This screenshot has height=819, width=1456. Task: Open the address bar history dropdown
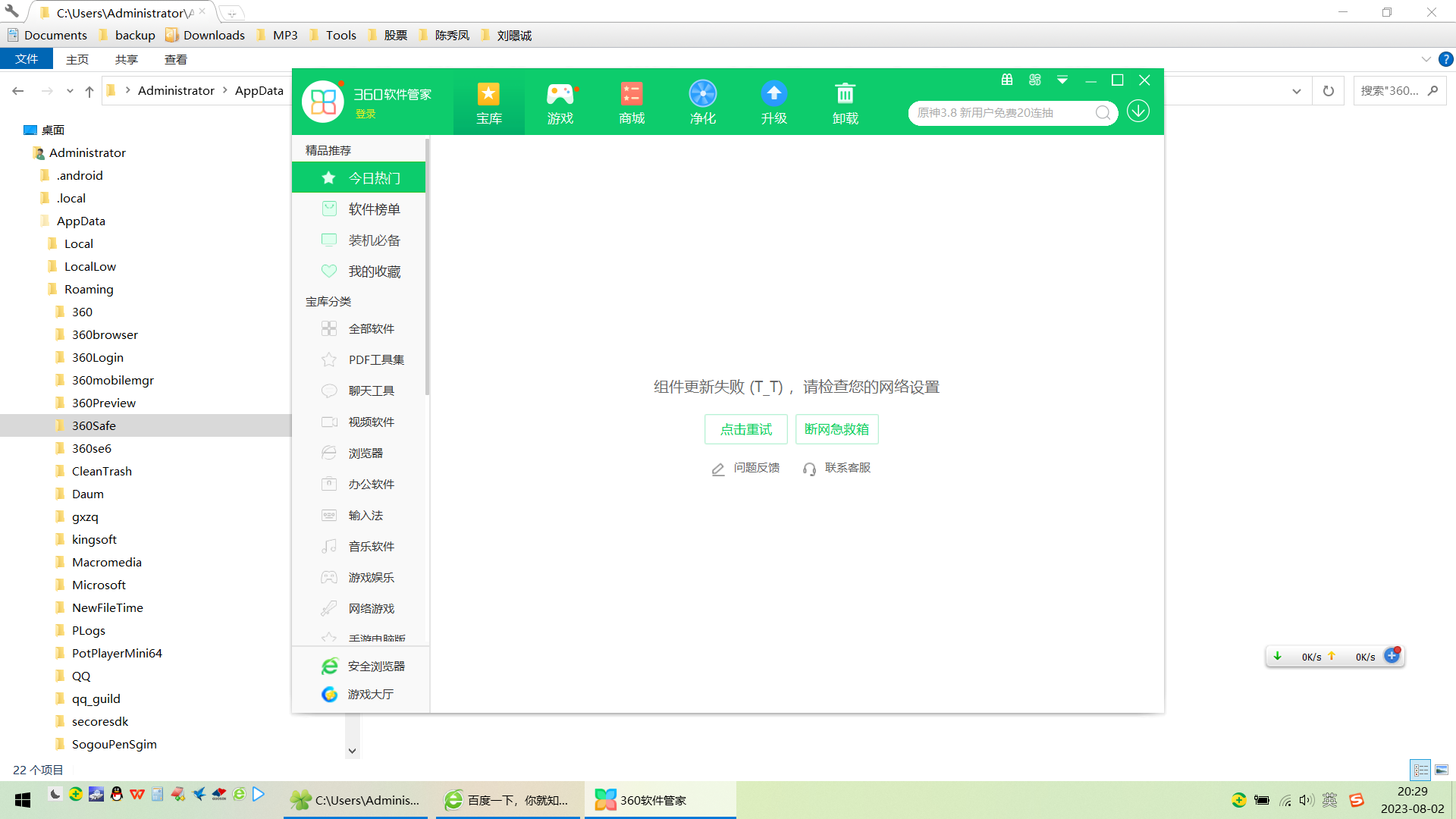click(1297, 91)
